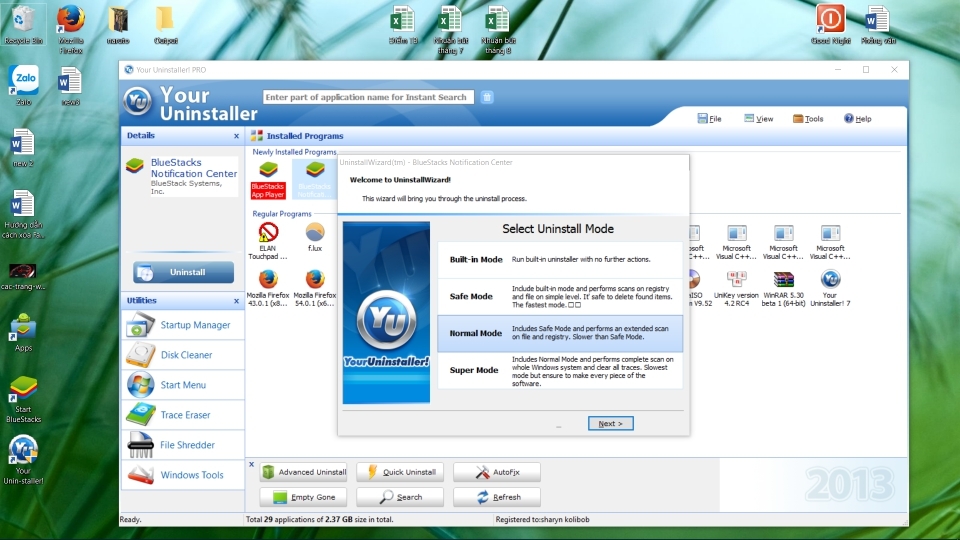Image resolution: width=960 pixels, height=540 pixels.
Task: Open Zalo desktop shortcut
Action: click(x=23, y=85)
